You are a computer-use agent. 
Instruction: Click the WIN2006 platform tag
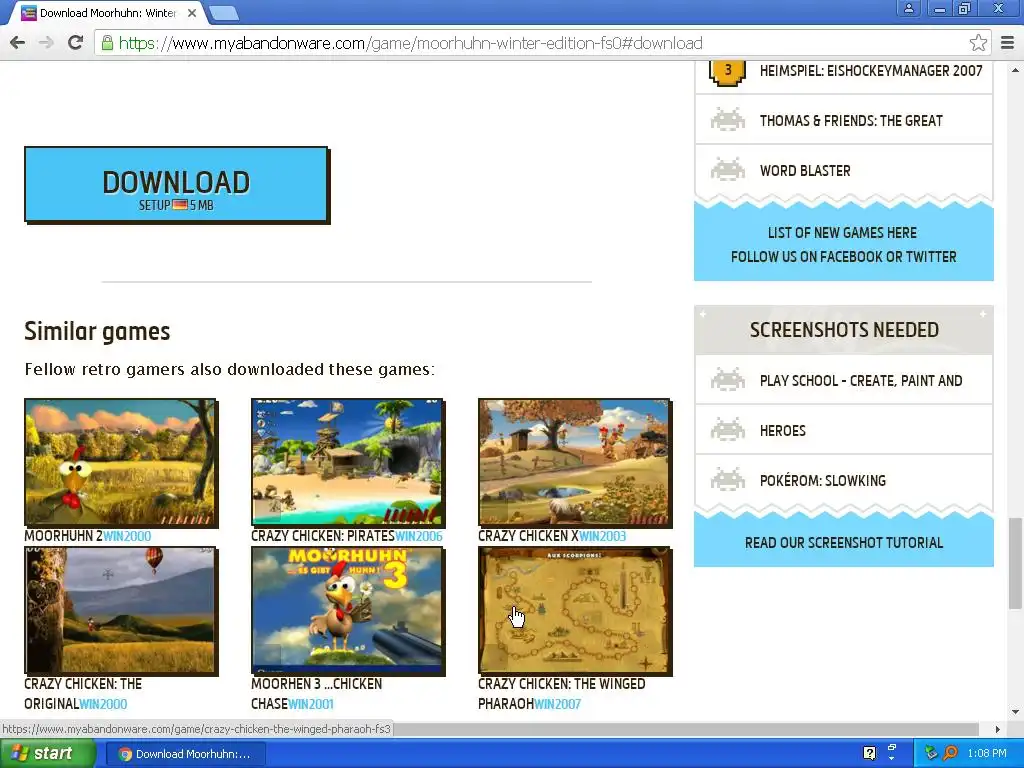pos(419,536)
